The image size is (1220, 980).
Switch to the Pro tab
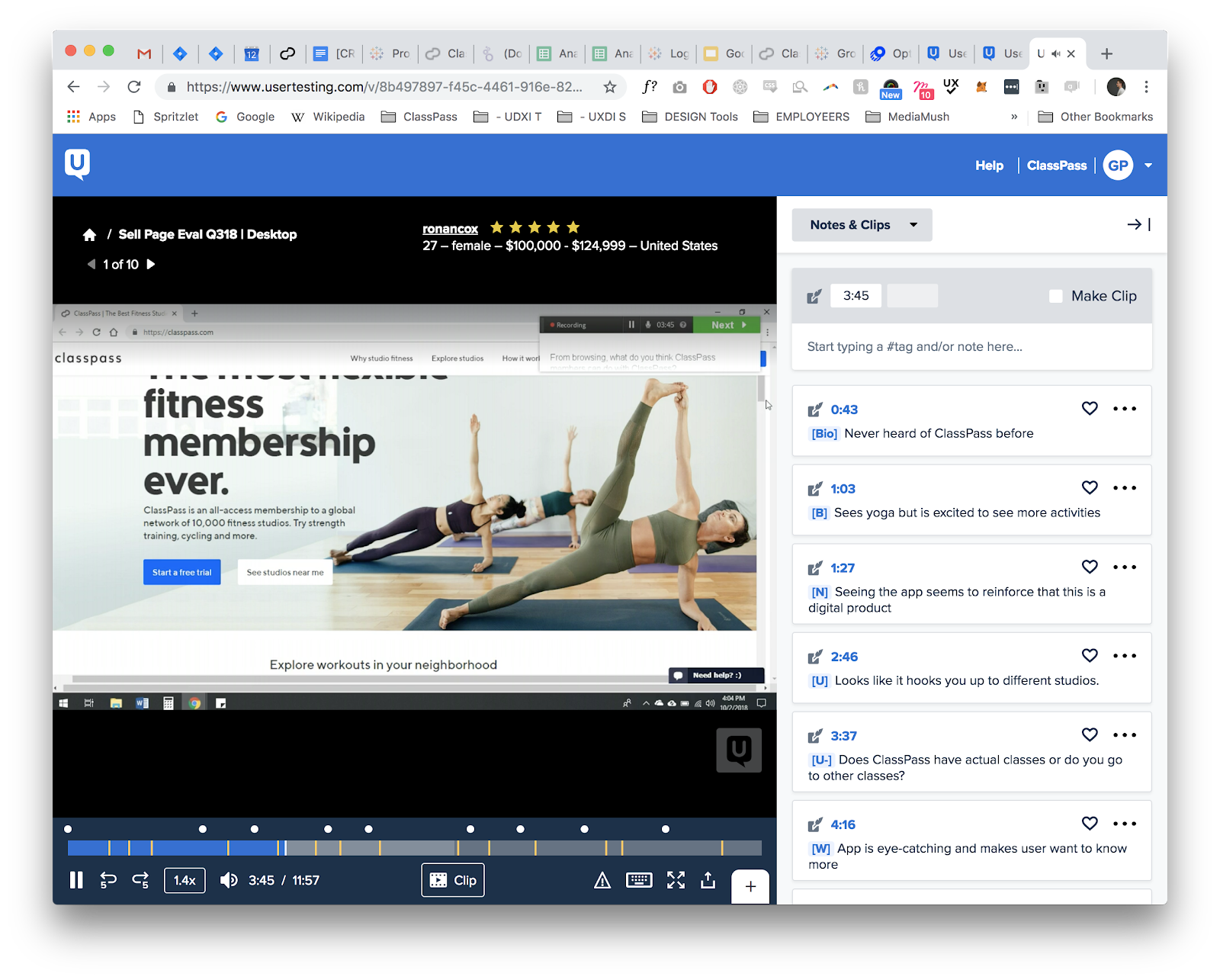point(390,53)
